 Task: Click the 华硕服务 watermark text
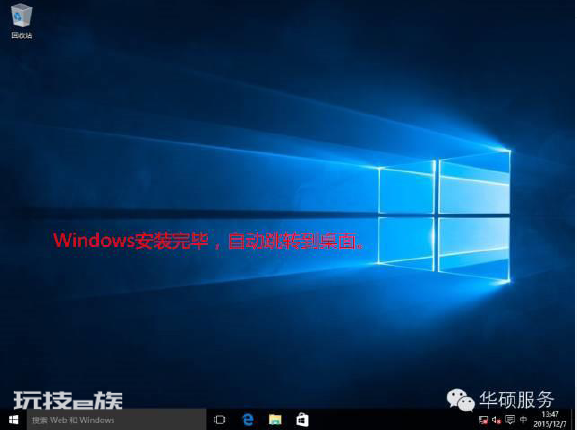pyautogui.click(x=516, y=400)
